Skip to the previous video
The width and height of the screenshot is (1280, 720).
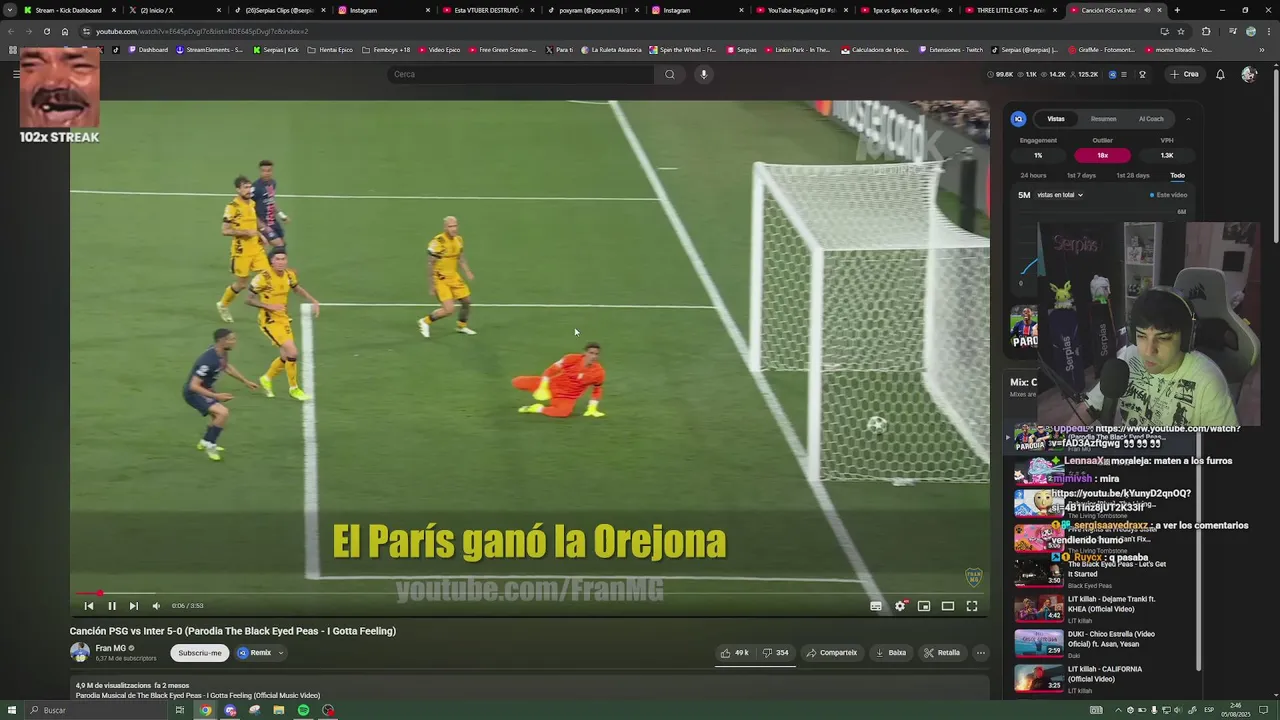89,606
